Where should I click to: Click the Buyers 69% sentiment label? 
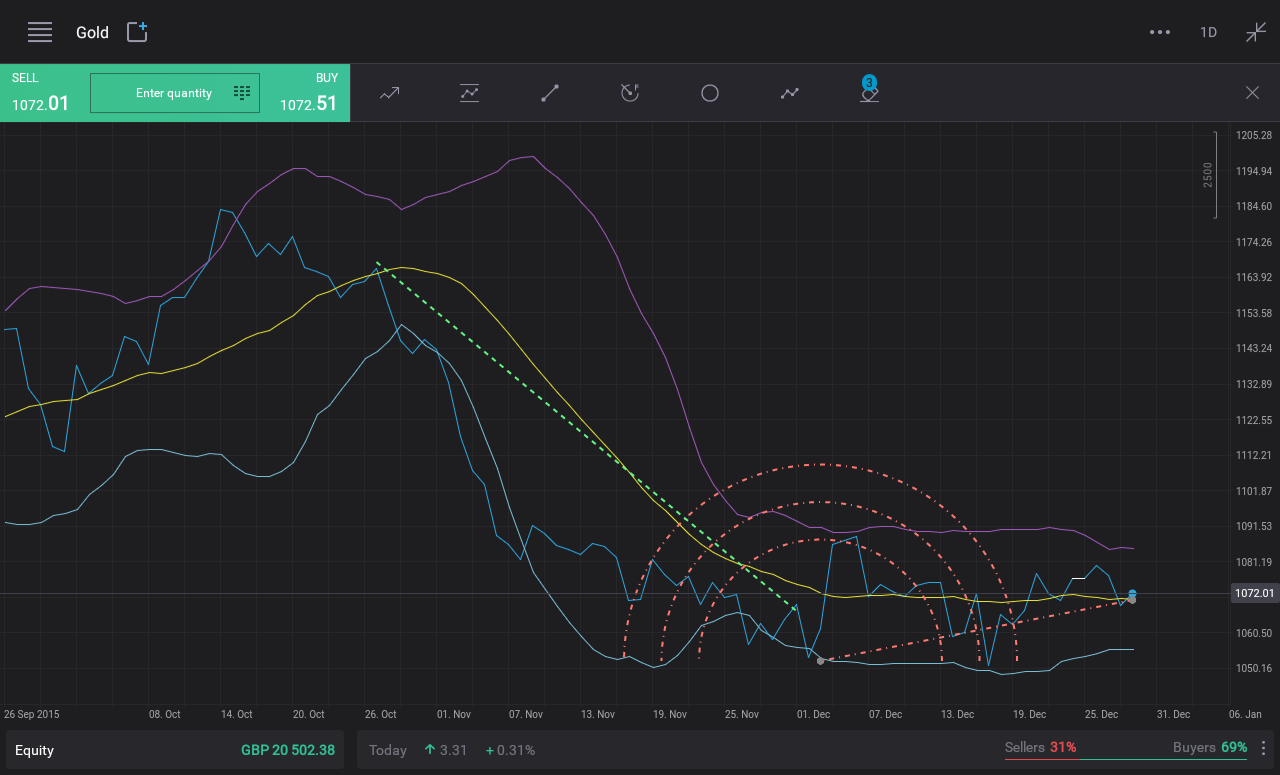click(1210, 747)
